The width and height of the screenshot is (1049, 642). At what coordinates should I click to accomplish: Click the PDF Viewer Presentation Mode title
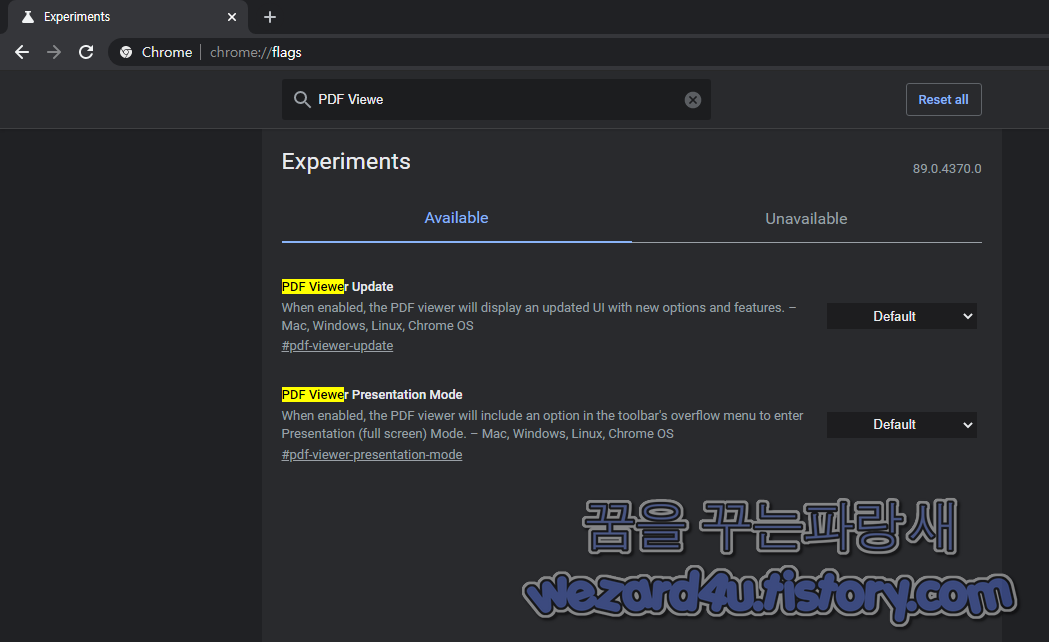click(372, 395)
